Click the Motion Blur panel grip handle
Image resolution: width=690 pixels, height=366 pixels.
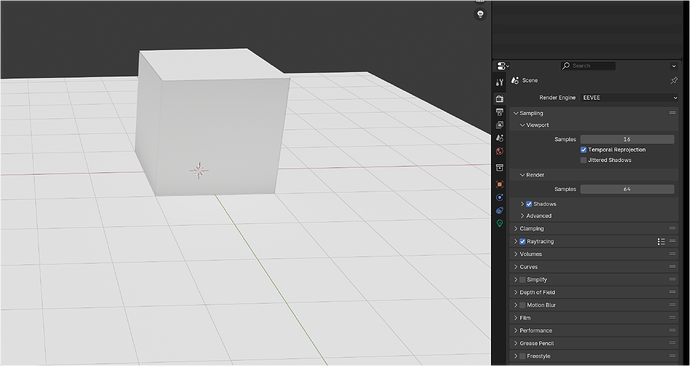tap(672, 305)
